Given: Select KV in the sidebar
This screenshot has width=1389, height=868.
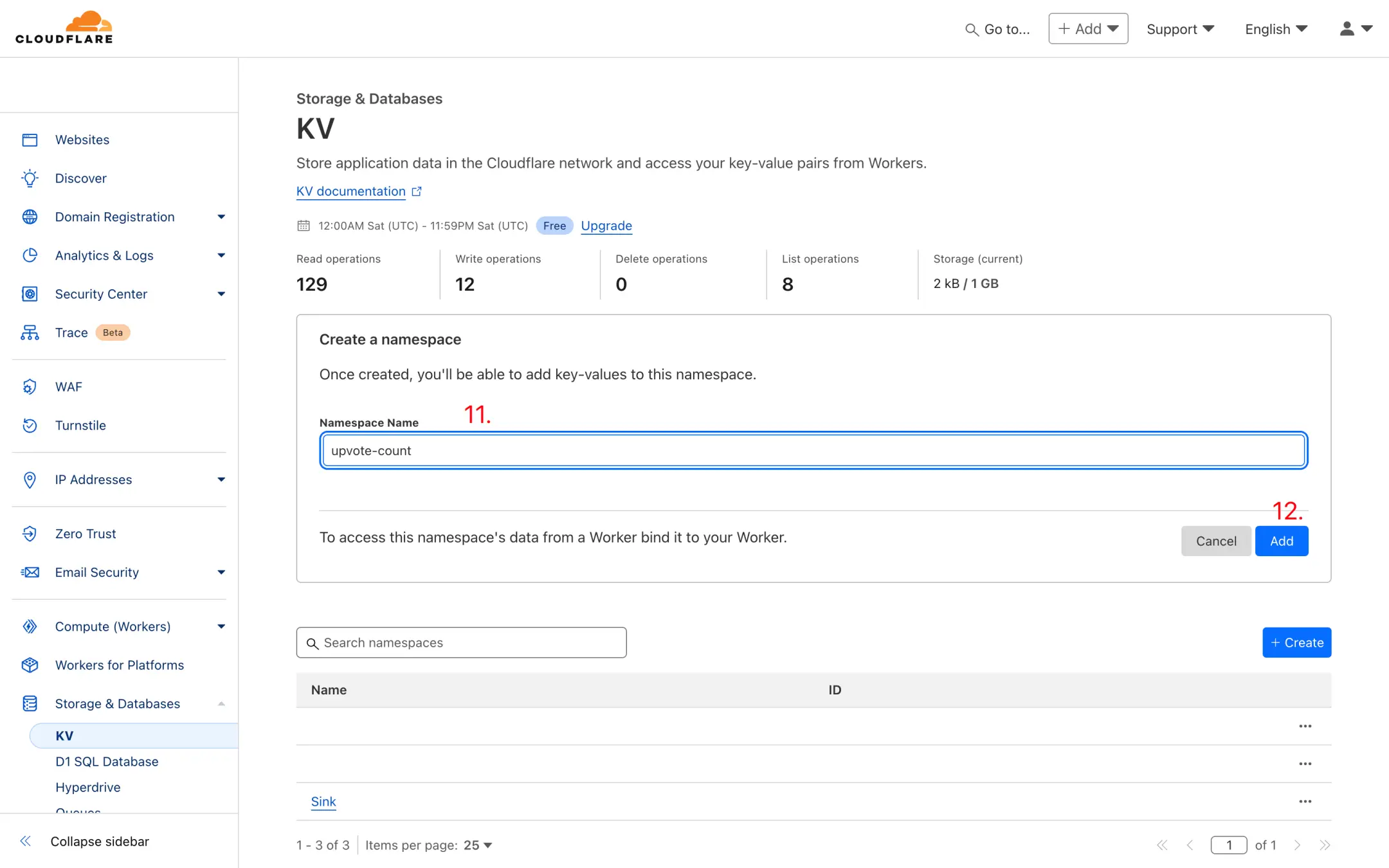Looking at the screenshot, I should 134,736.
